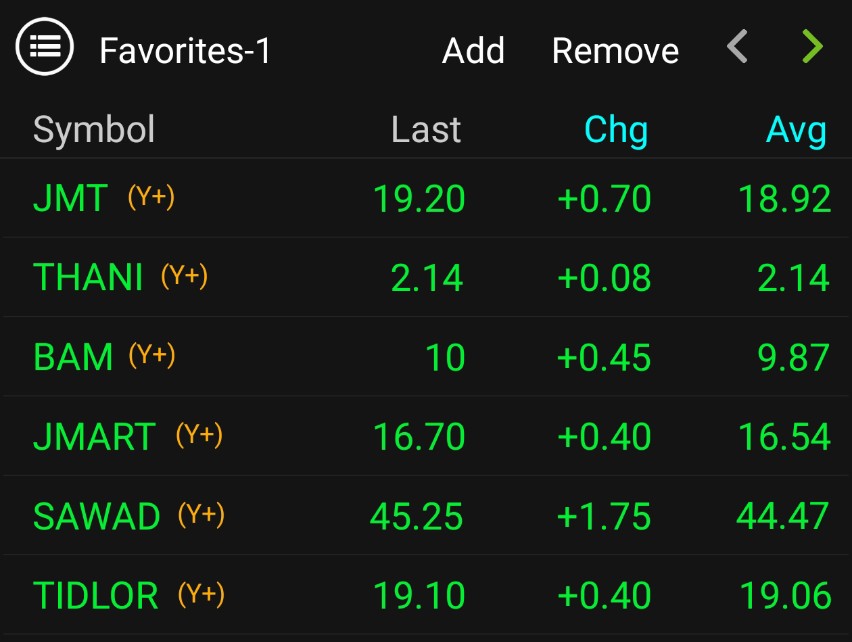Tap the Remove button
Screen dimensions: 852x642
(x=615, y=51)
